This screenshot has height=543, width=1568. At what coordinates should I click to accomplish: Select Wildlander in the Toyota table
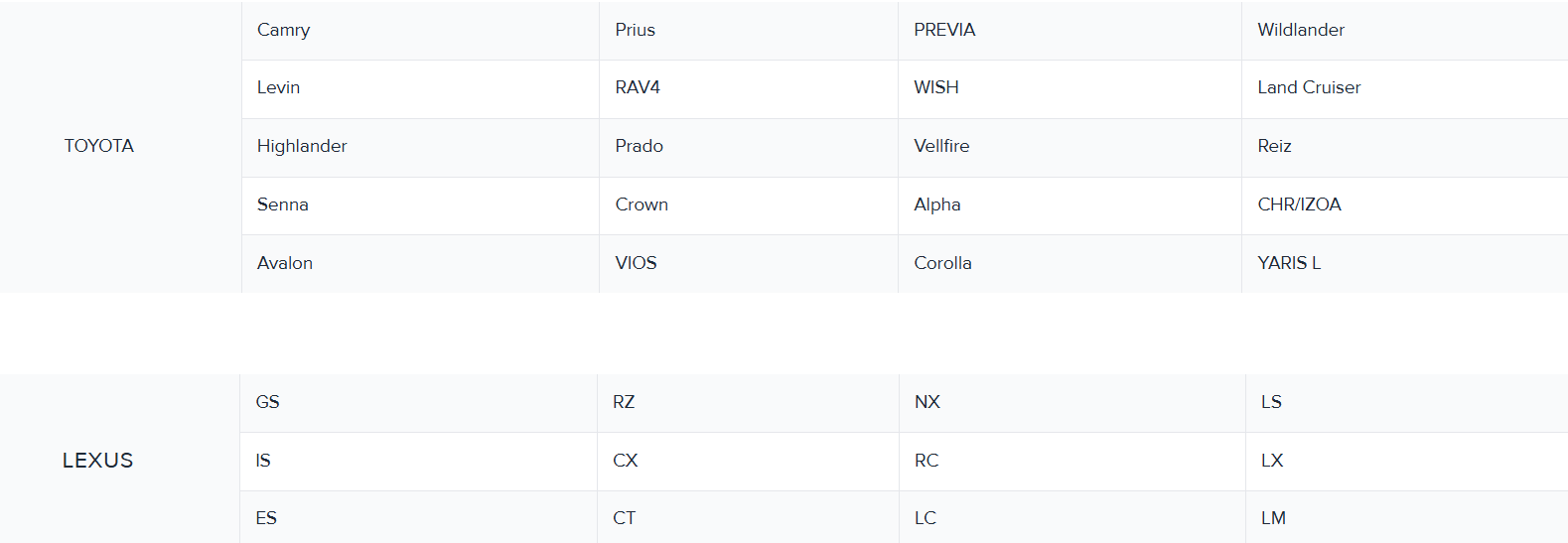[x=1301, y=30]
